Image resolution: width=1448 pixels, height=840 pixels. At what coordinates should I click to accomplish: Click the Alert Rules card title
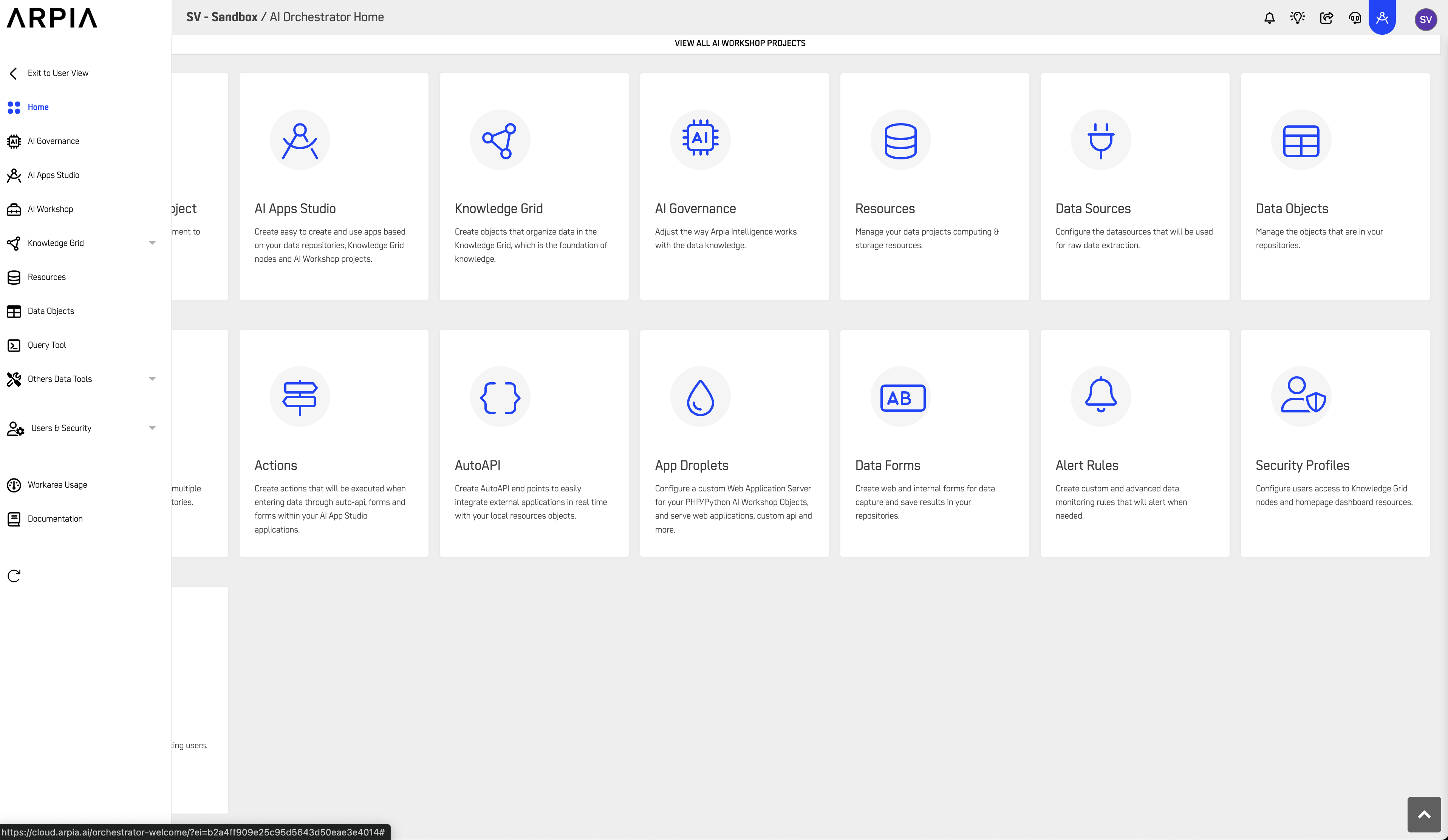point(1087,465)
